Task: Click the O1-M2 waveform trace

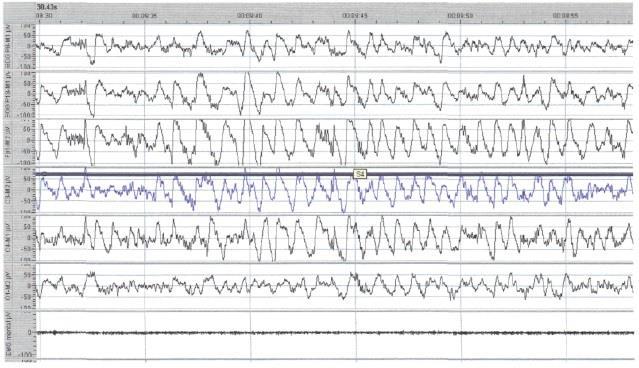Action: point(334,286)
